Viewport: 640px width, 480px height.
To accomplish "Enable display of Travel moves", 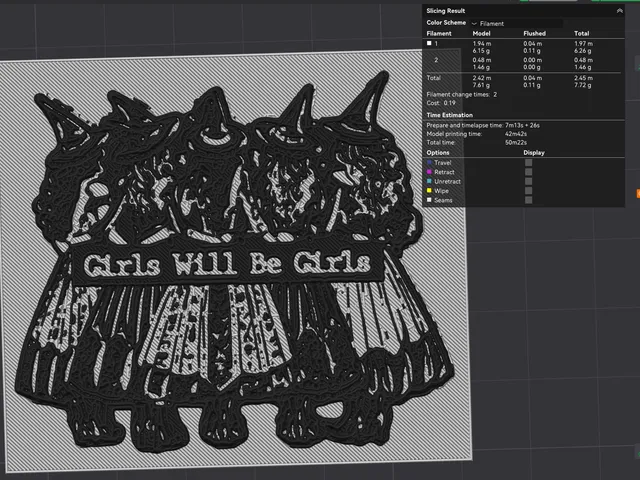I will (529, 162).
